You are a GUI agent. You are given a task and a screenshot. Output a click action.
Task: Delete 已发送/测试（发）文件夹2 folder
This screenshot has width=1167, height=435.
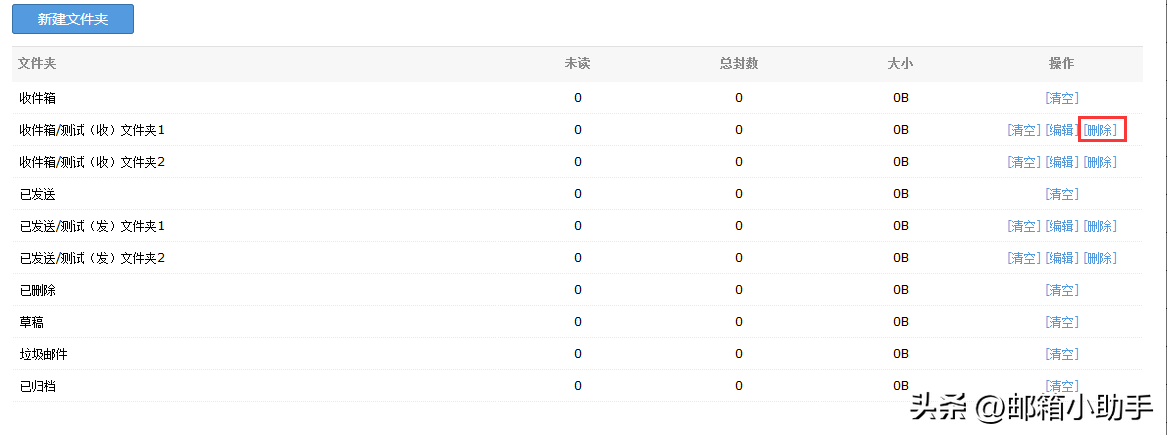pos(1100,258)
